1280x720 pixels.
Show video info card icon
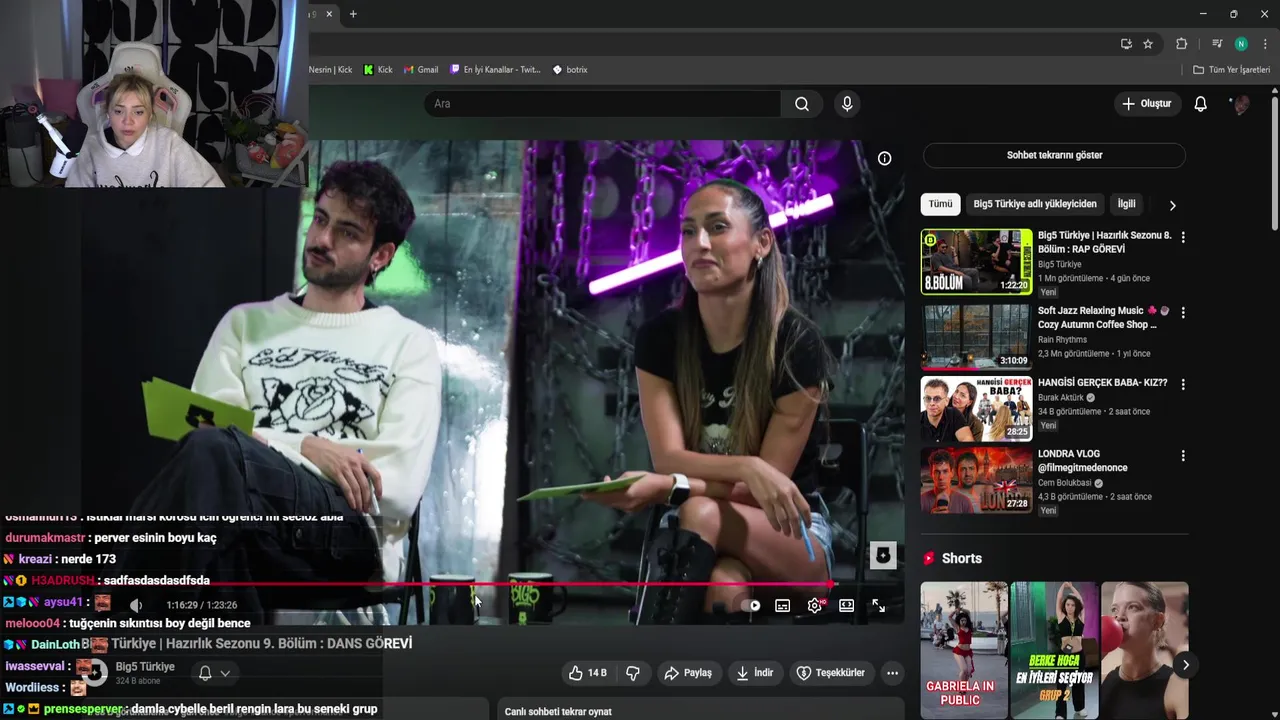click(884, 158)
